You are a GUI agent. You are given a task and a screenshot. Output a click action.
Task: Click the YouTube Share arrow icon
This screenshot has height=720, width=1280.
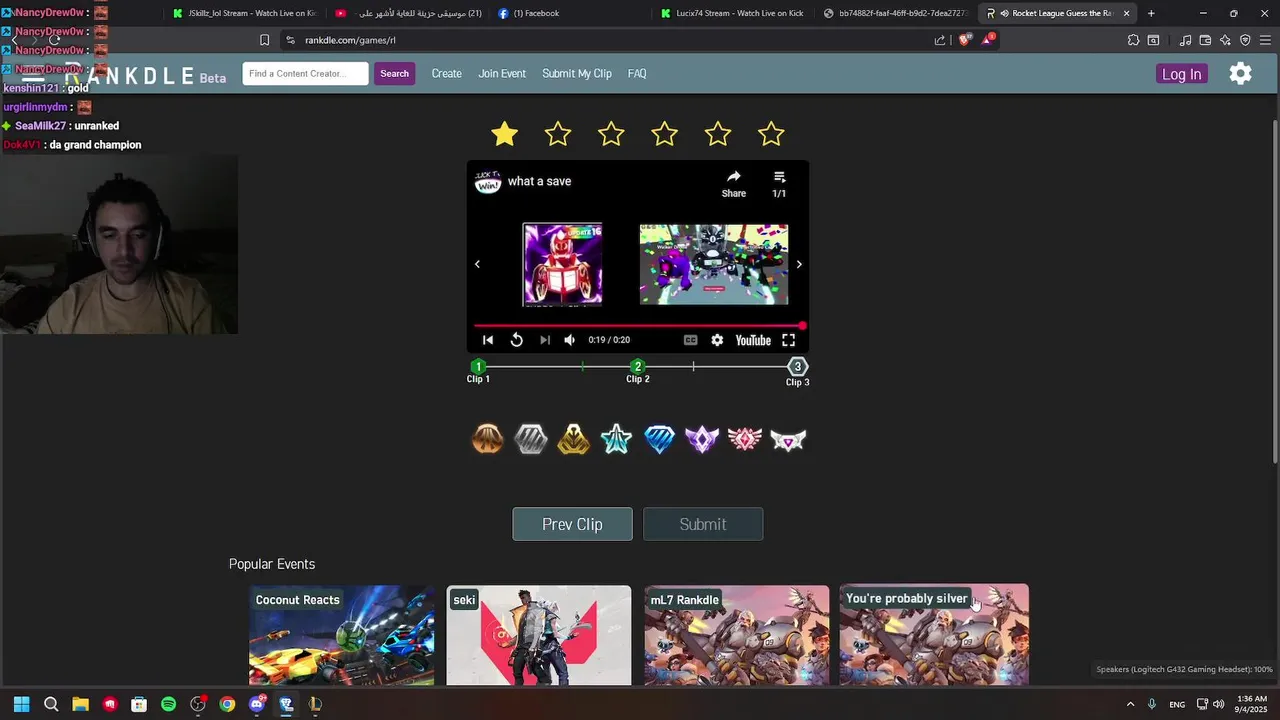734,177
